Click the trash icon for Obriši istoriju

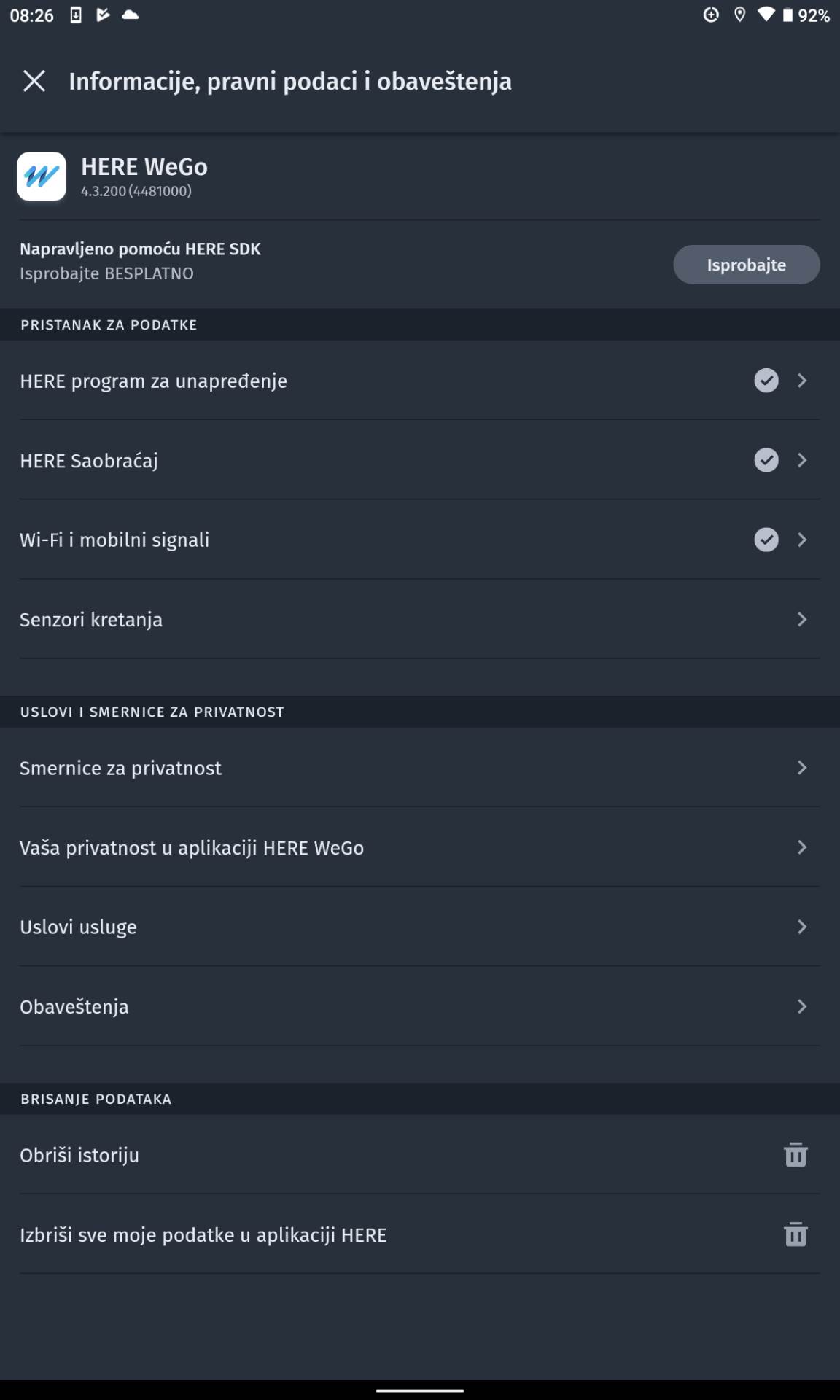pos(796,1155)
